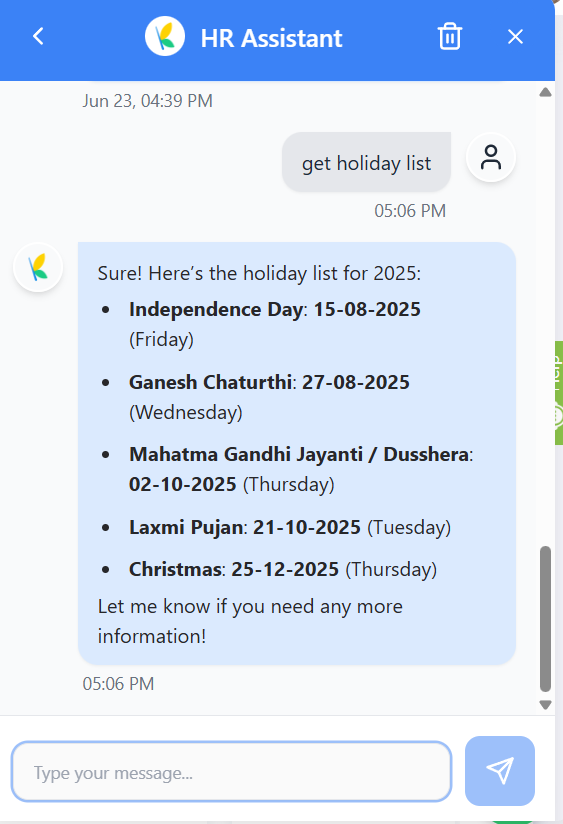The image size is (563, 824).
Task: Select the Ganesh Chaturthi holiday entry
Action: pos(269,397)
